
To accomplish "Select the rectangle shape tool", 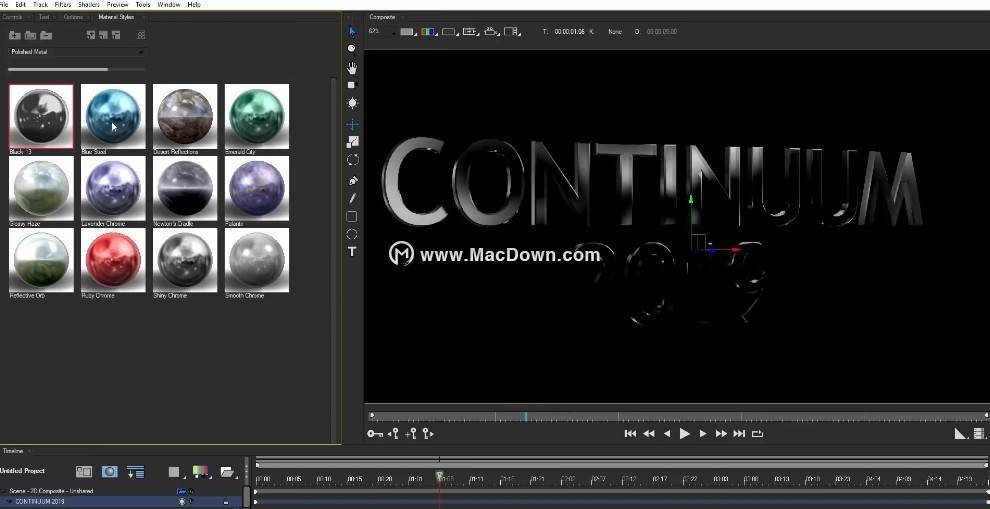I will tap(352, 217).
